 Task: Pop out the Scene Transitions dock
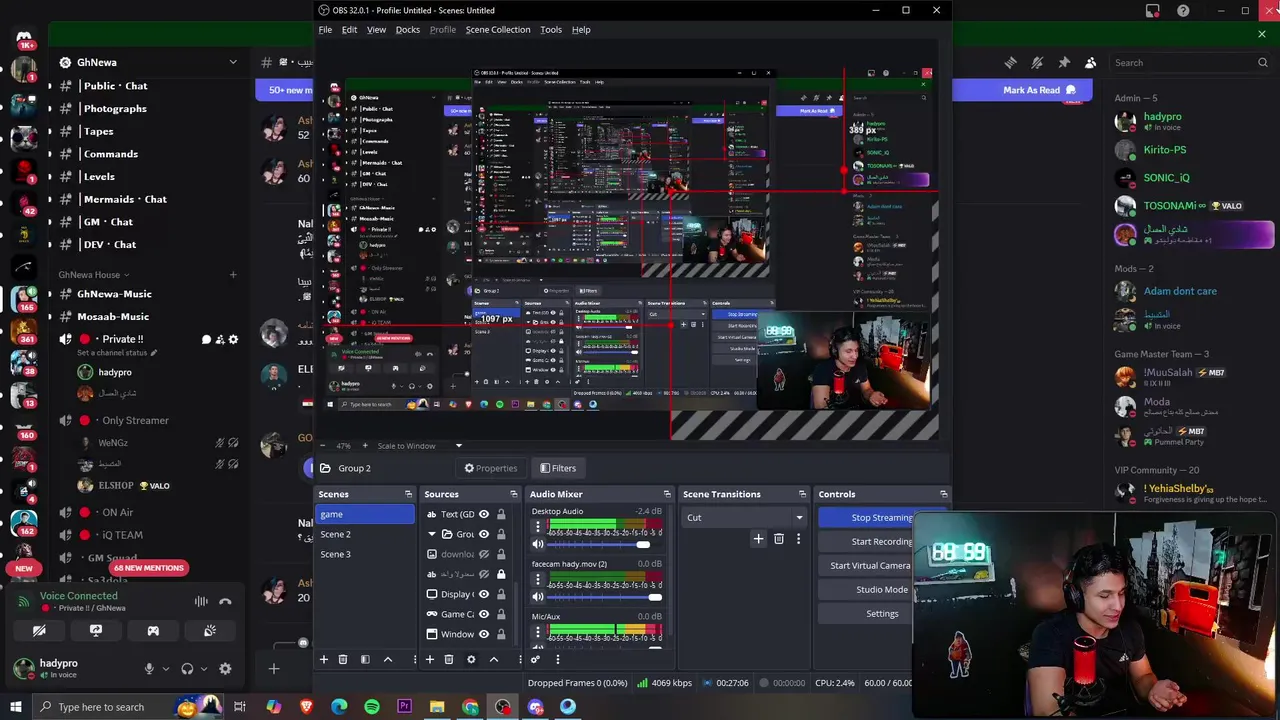click(x=802, y=494)
